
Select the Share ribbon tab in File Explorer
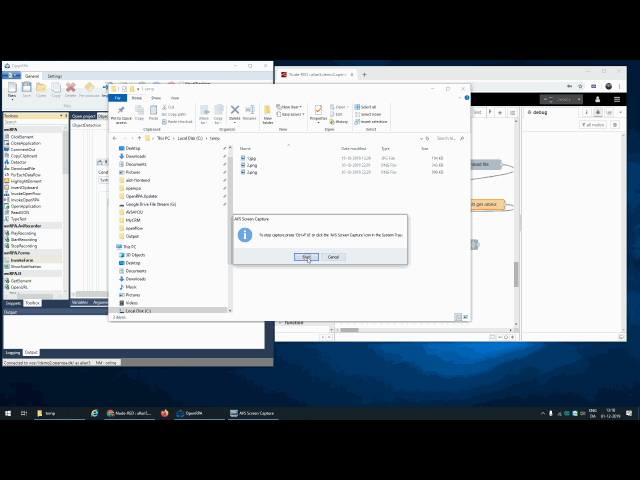(156, 98)
